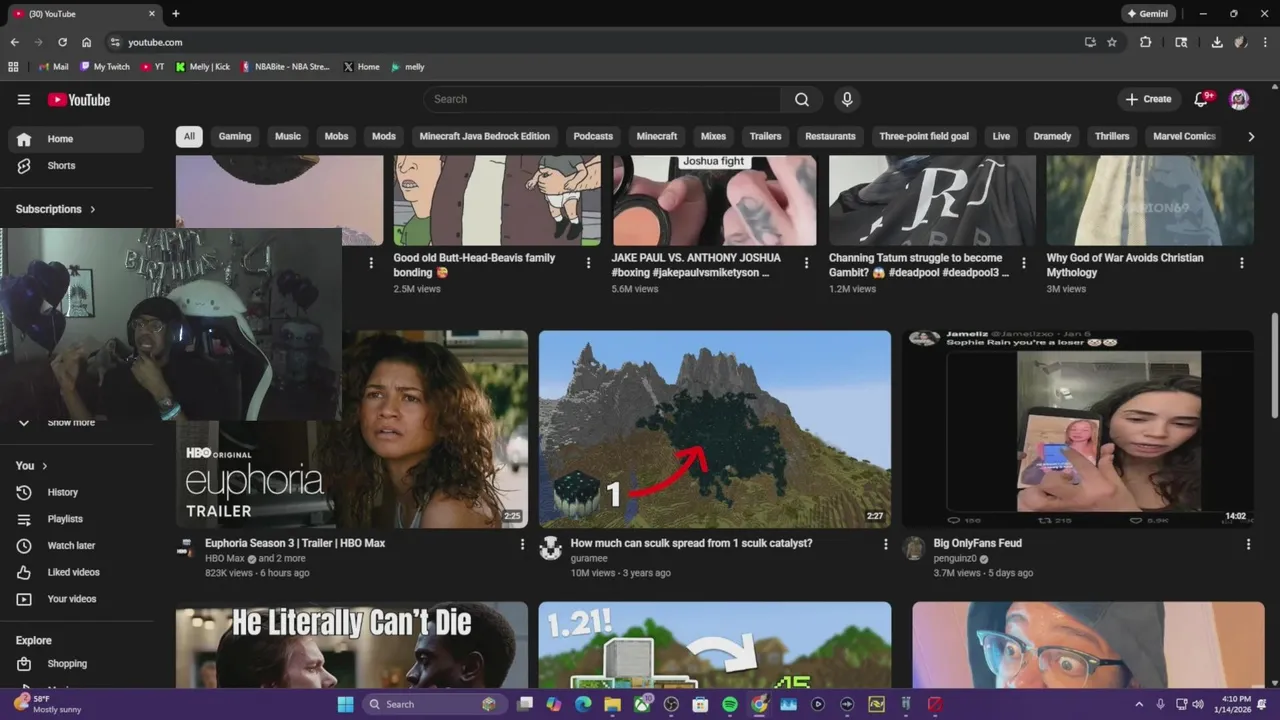Expand the You section

pyautogui.click(x=32, y=466)
